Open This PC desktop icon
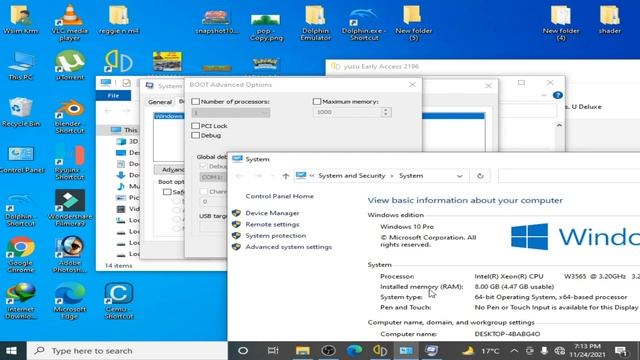Screen dimensions: 640x360 [x=20, y=65]
